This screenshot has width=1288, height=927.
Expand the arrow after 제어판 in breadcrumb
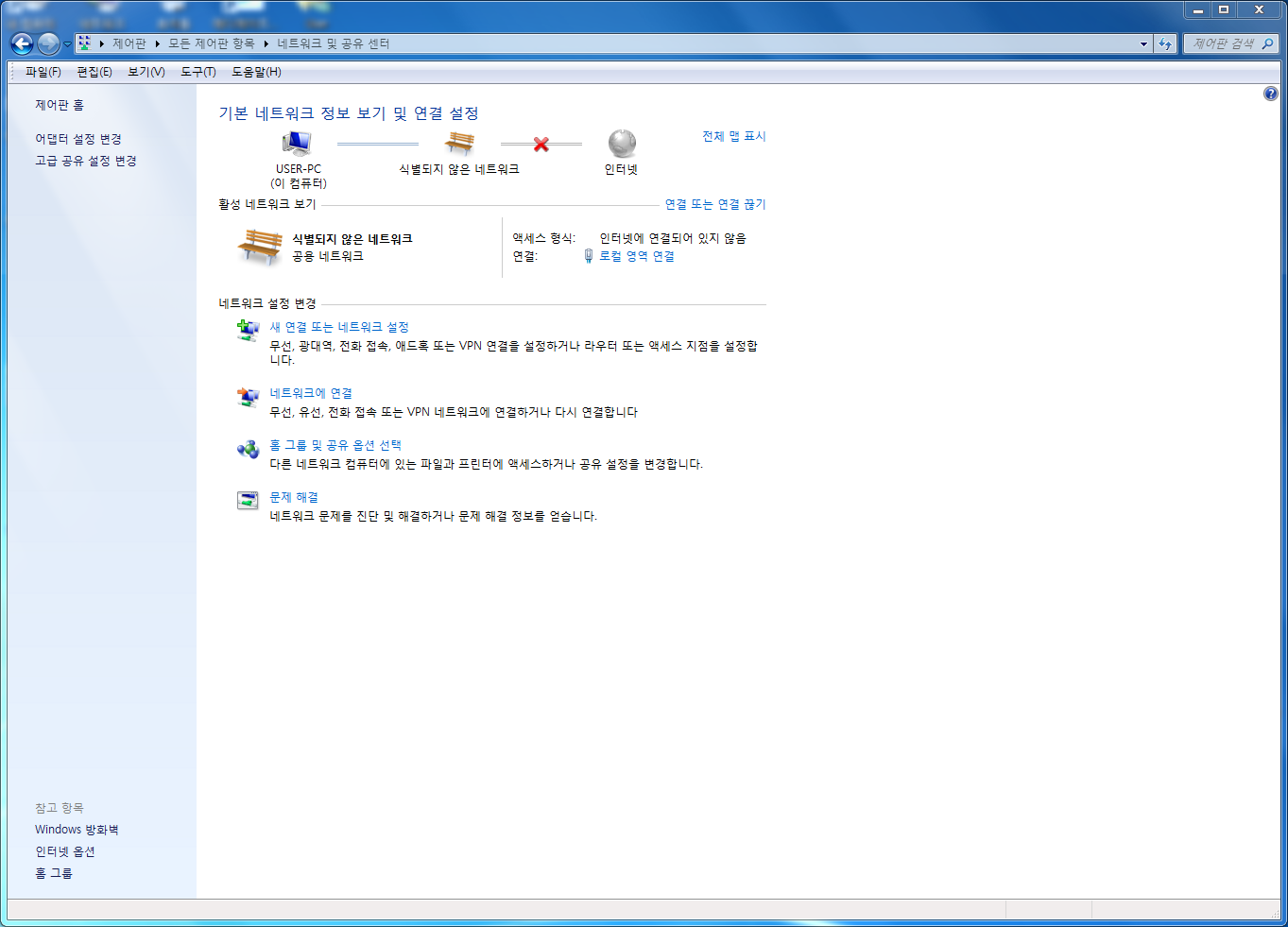(x=158, y=43)
